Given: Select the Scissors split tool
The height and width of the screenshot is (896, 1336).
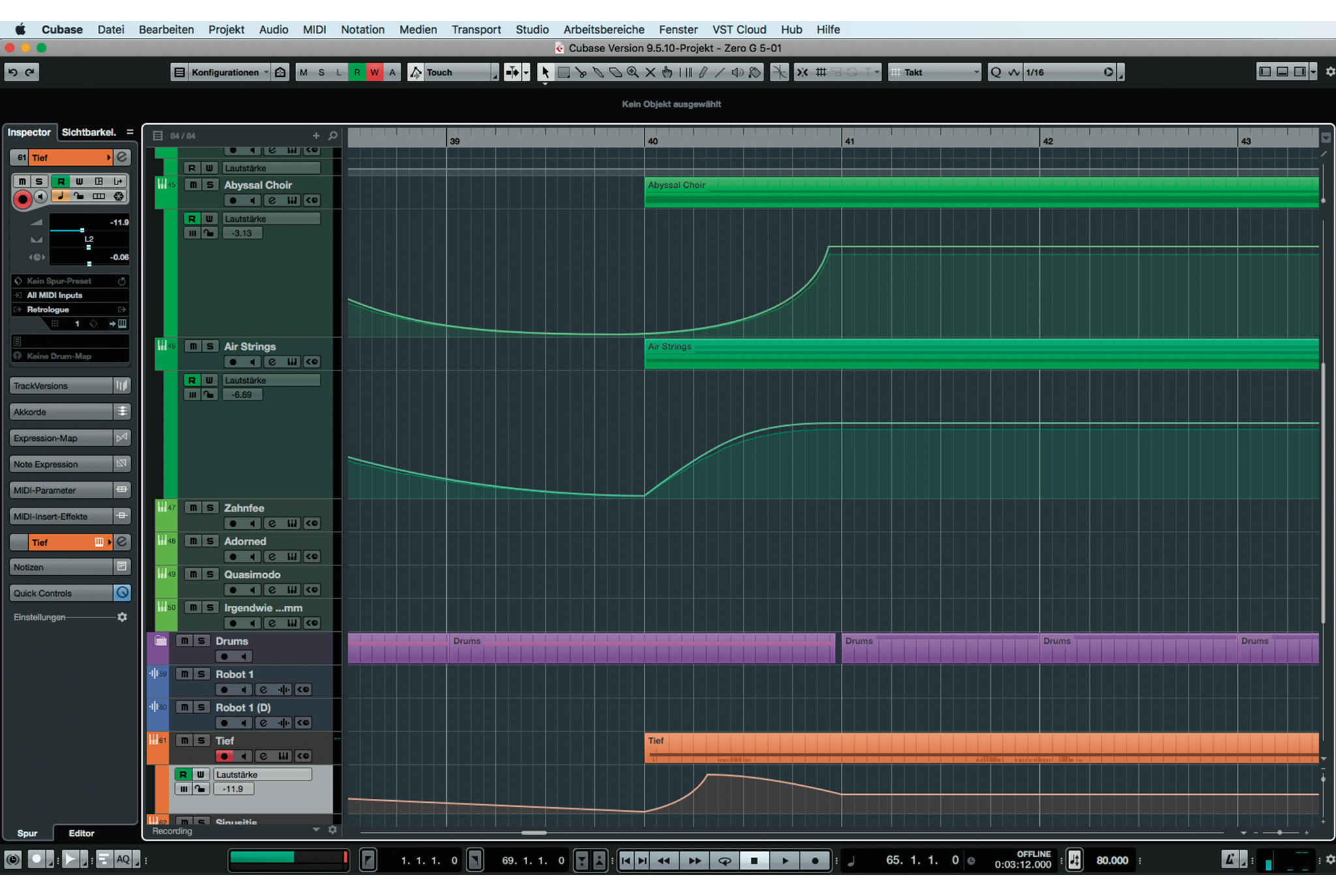Looking at the screenshot, I should [581, 72].
